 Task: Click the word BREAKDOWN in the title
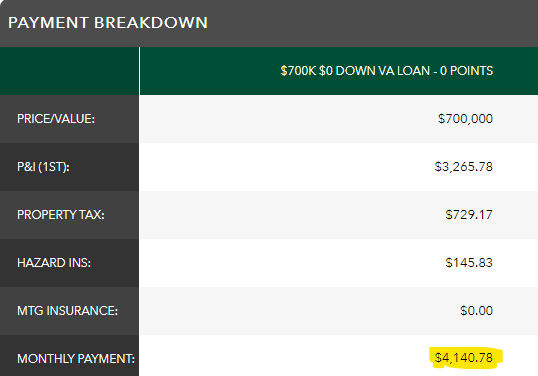tap(151, 23)
